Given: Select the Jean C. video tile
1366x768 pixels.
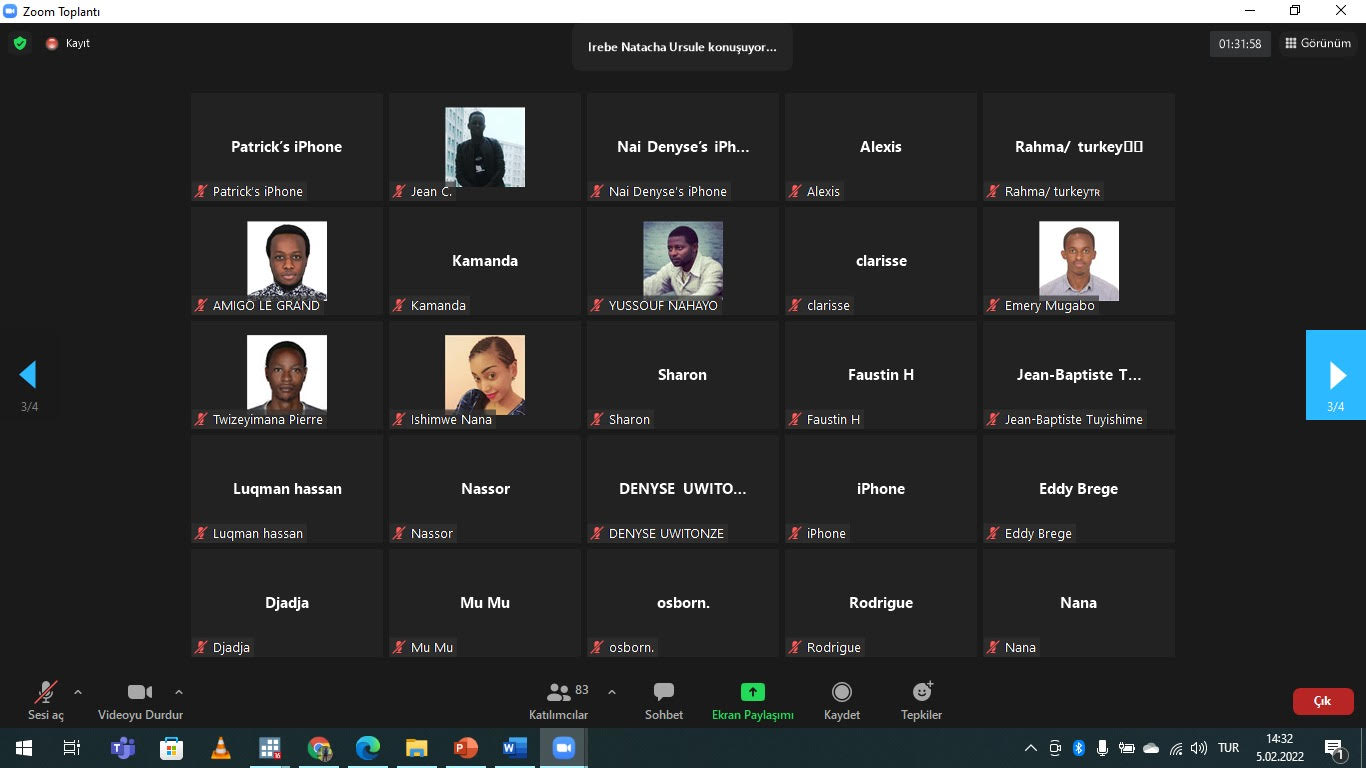Looking at the screenshot, I should [485, 147].
